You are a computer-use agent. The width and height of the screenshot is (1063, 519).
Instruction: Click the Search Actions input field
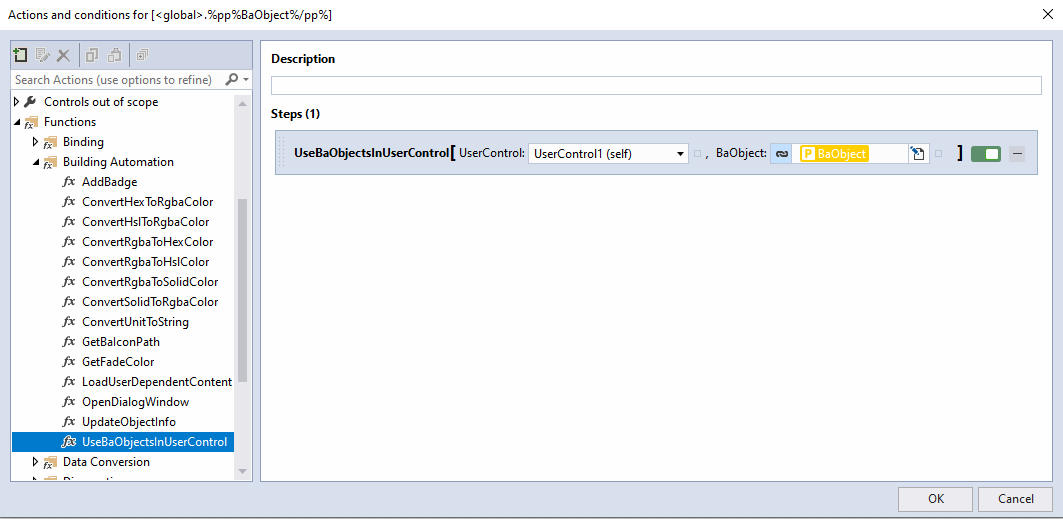point(119,80)
